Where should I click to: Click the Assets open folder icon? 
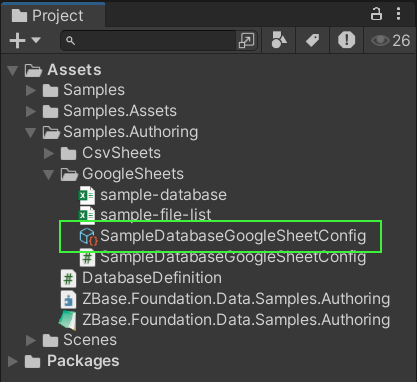click(x=33, y=70)
